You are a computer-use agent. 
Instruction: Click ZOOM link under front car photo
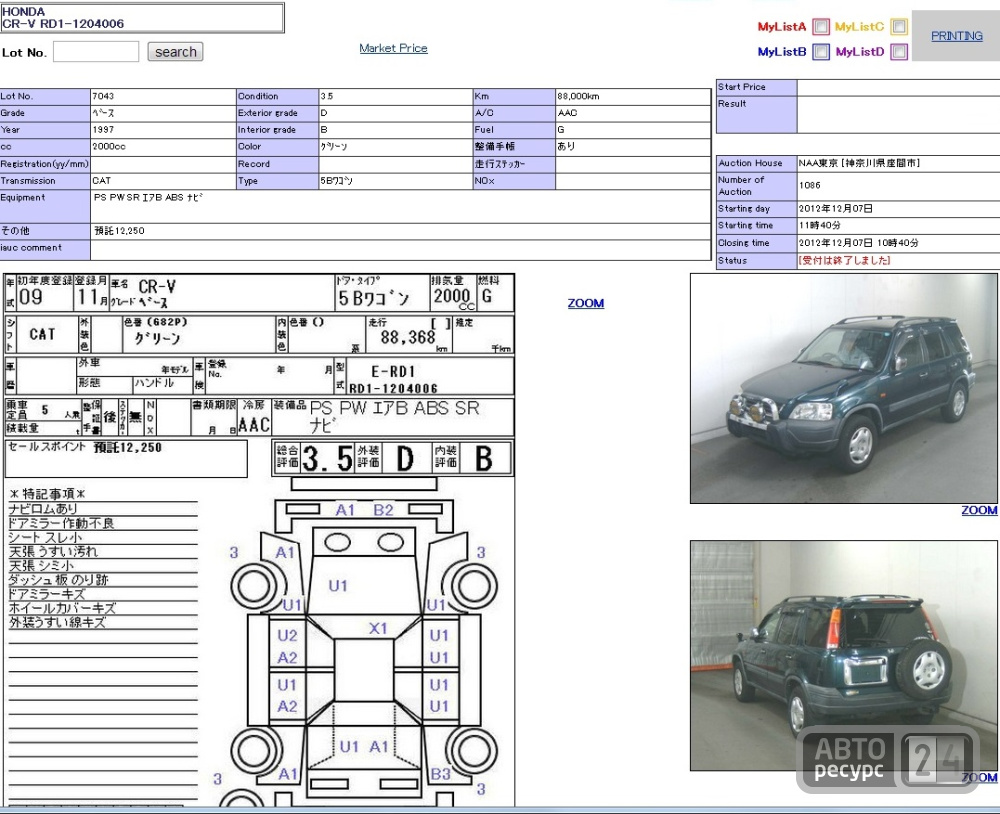(x=979, y=510)
